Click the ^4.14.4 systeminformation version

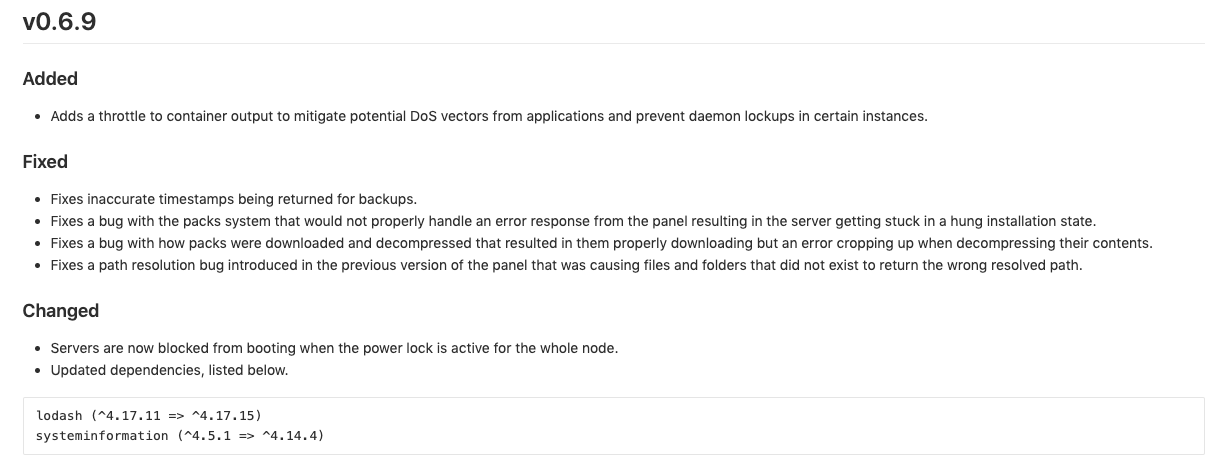(289, 436)
